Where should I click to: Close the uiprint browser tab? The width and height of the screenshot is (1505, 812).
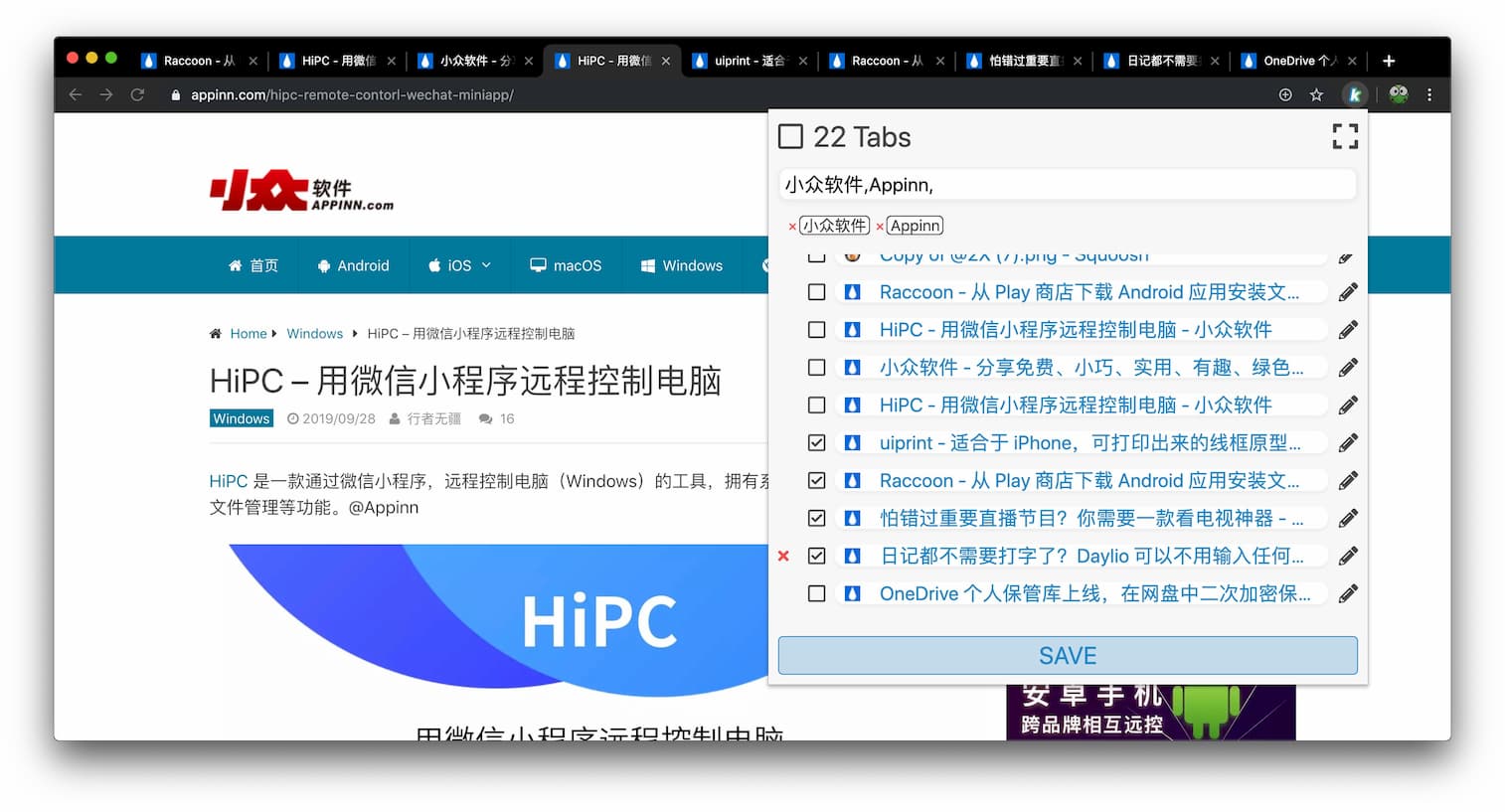pyautogui.click(x=802, y=61)
